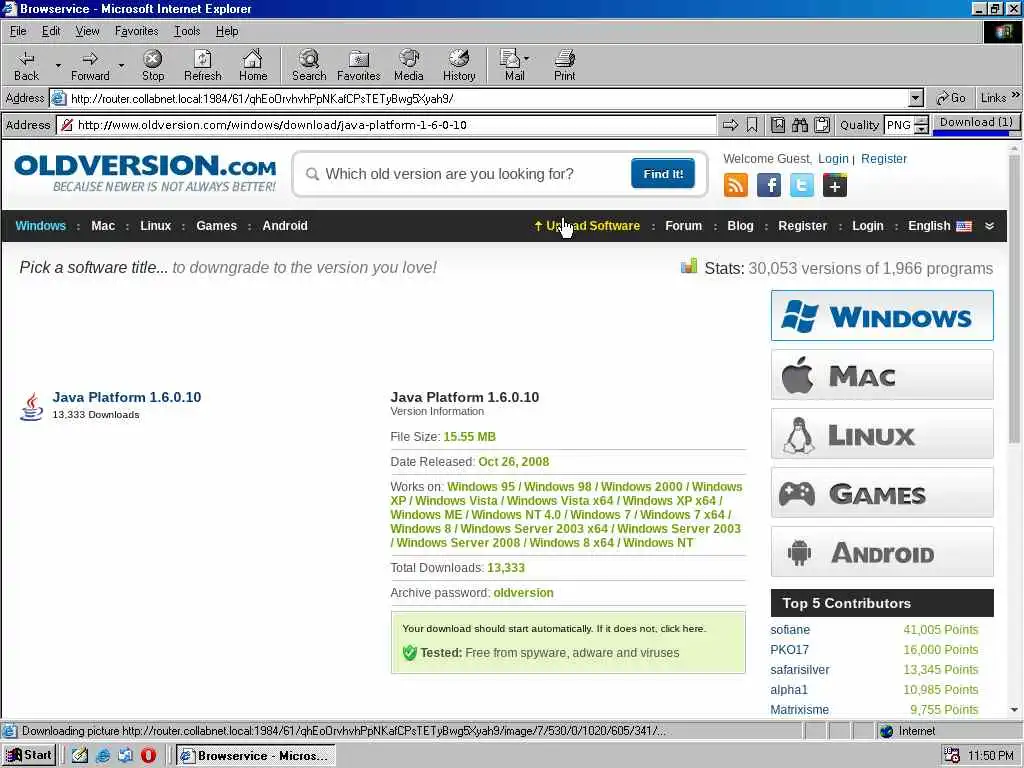The width and height of the screenshot is (1024, 768).
Task: Print the current page
Action: [x=564, y=65]
